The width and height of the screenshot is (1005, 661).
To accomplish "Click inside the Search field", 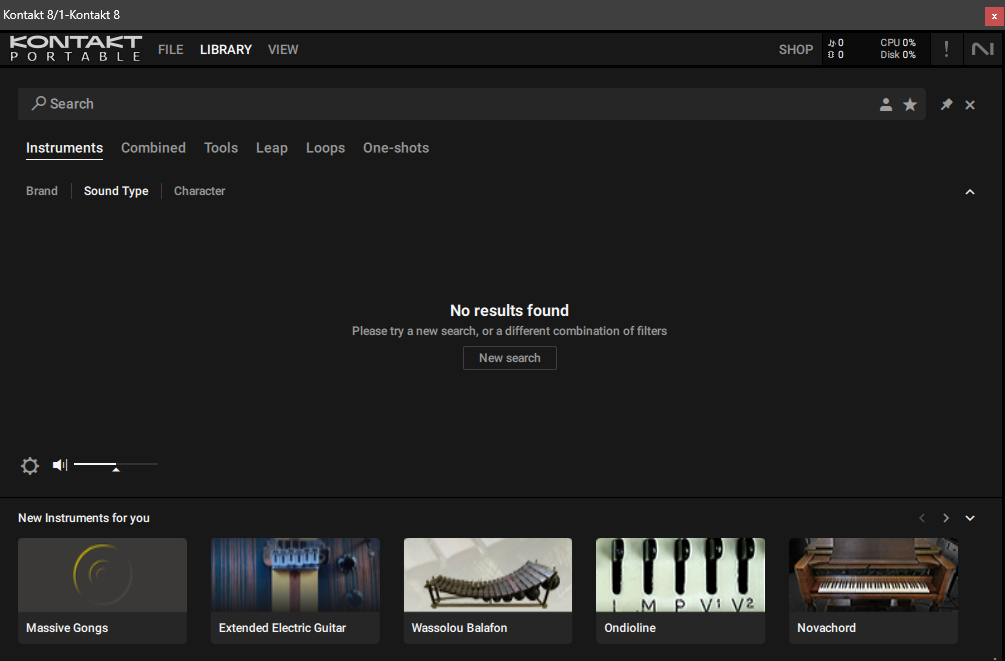I will 450,104.
